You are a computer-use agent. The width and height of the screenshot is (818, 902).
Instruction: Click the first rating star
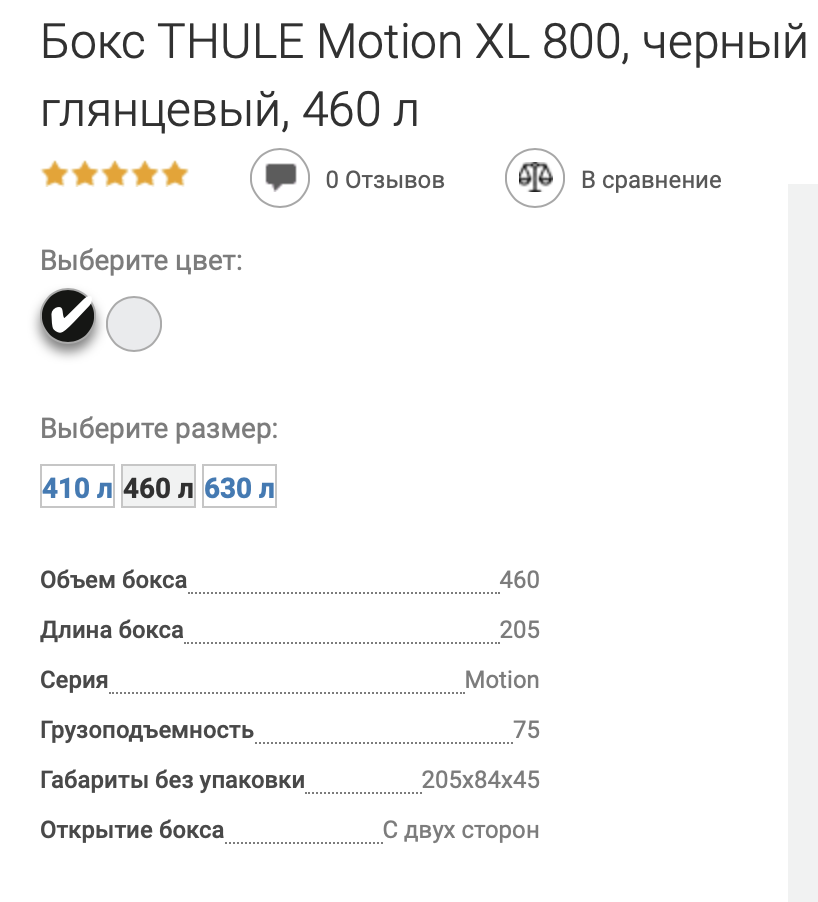click(x=55, y=174)
